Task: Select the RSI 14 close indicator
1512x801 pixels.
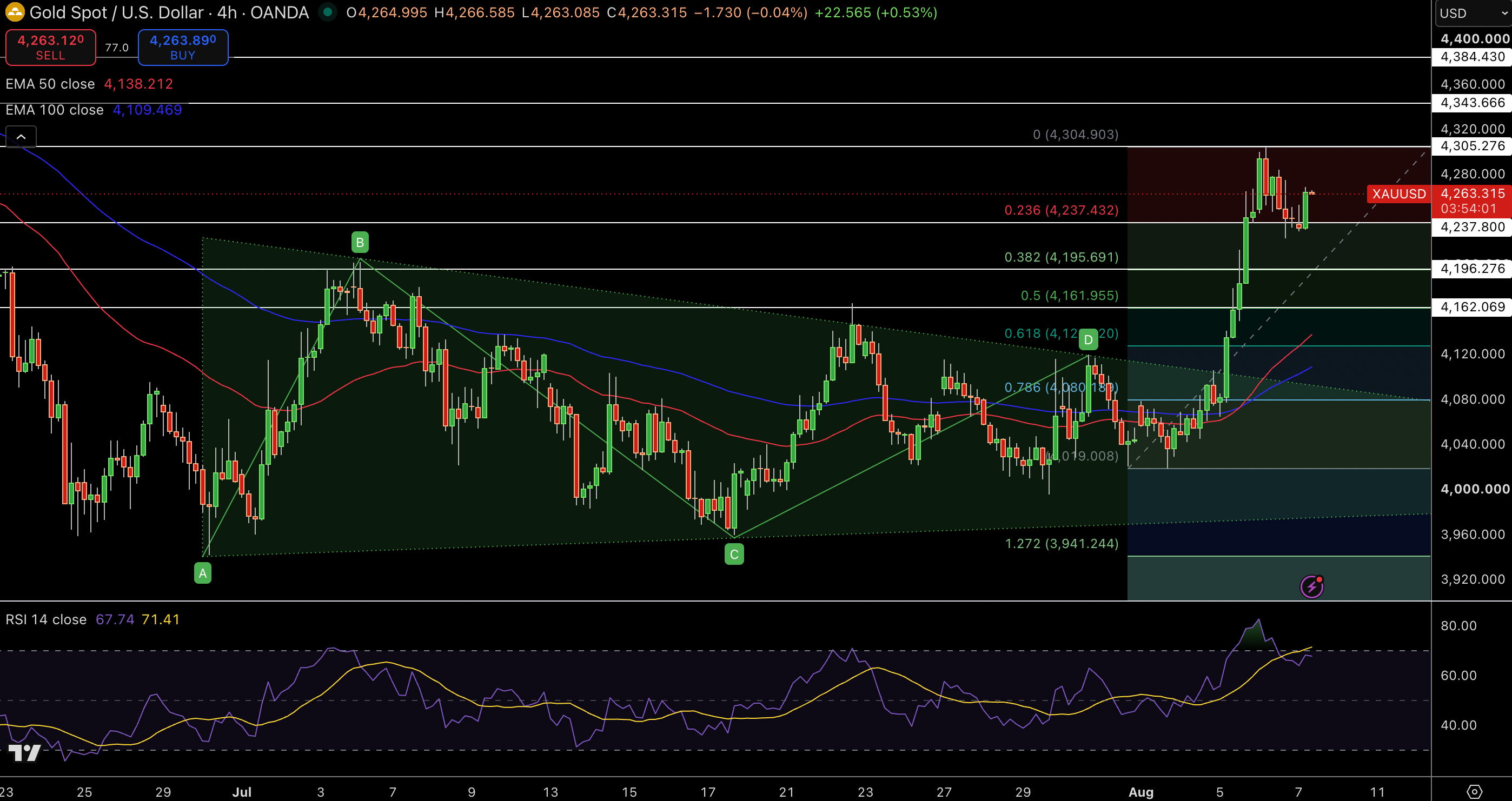Action: [46, 619]
